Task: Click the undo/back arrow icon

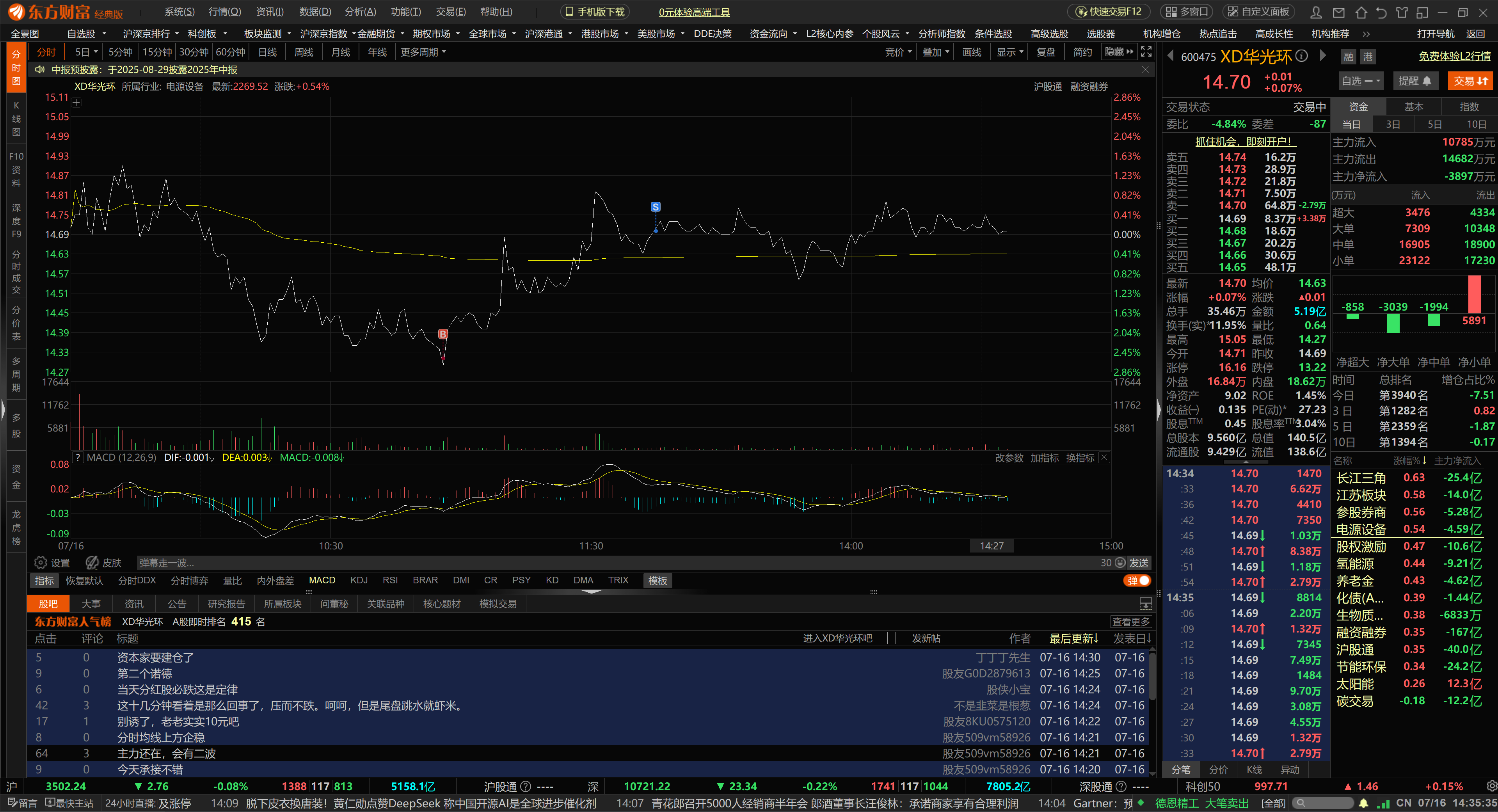Action: 1381,12
